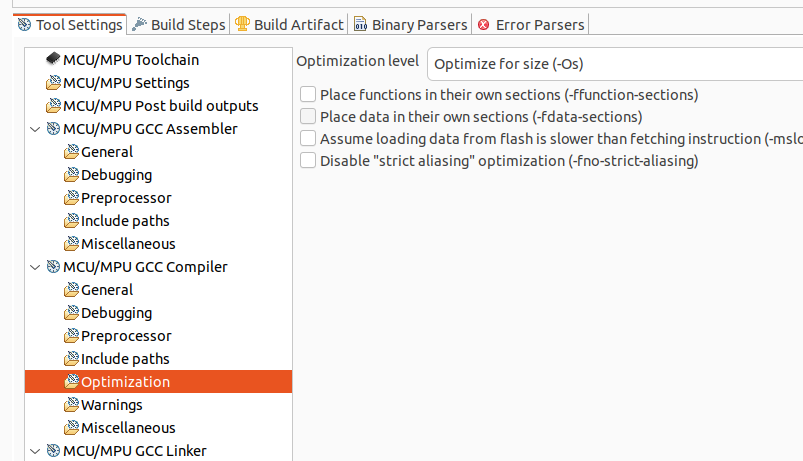This screenshot has height=461, width=803.
Task: Check the -fdata-sections option
Action: click(308, 117)
